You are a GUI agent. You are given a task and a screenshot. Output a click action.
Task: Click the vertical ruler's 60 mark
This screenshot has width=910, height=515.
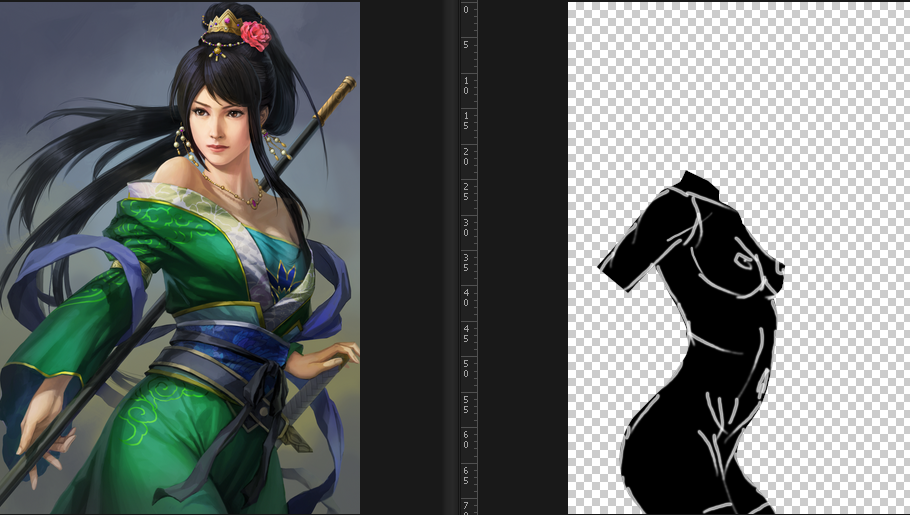pyautogui.click(x=466, y=440)
